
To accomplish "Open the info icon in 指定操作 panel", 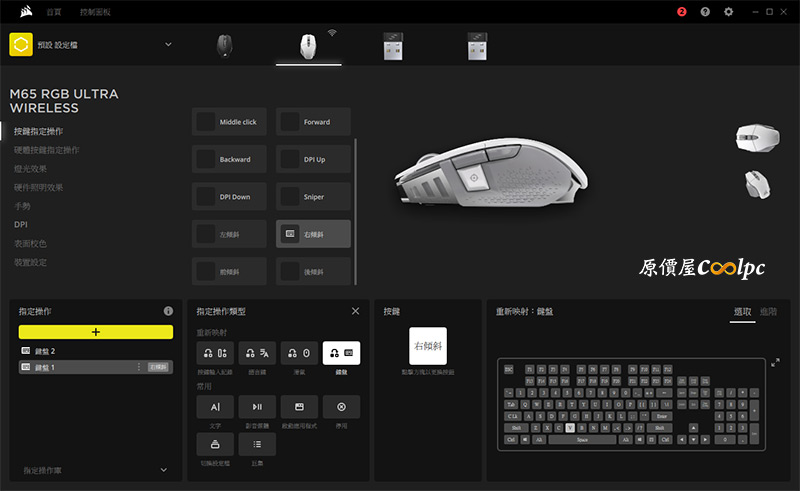I will [168, 311].
